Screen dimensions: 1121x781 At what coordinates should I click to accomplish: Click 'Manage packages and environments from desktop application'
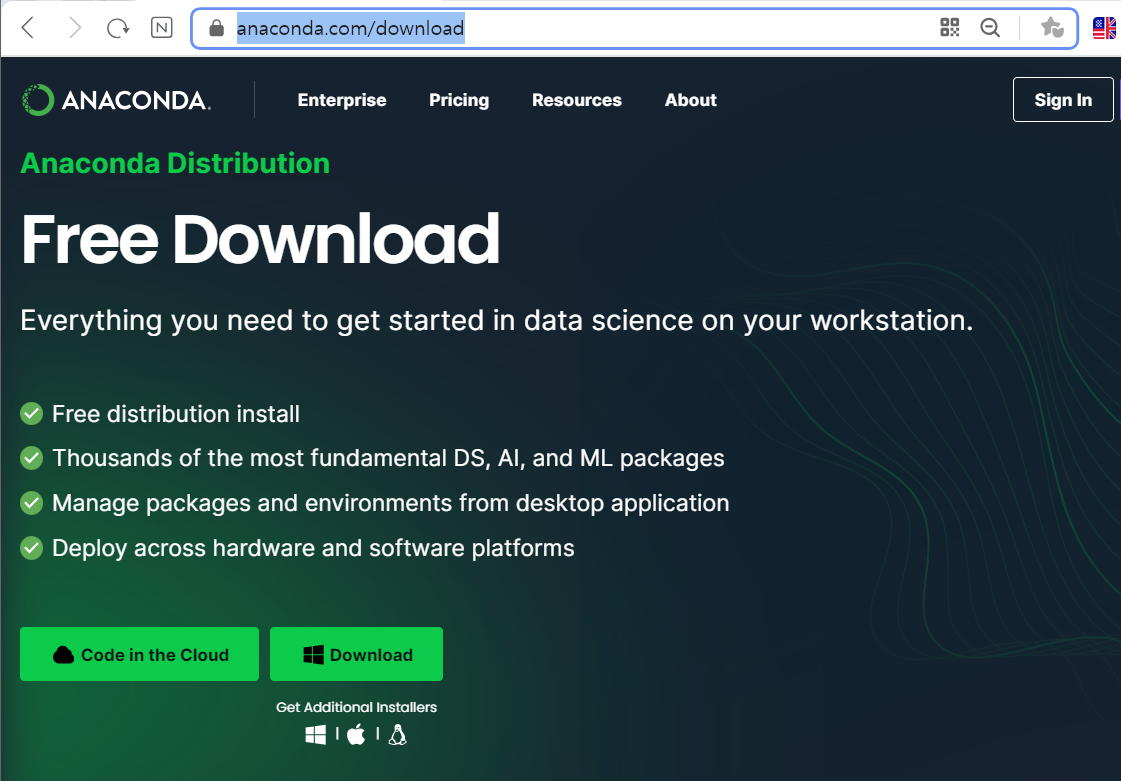[390, 503]
